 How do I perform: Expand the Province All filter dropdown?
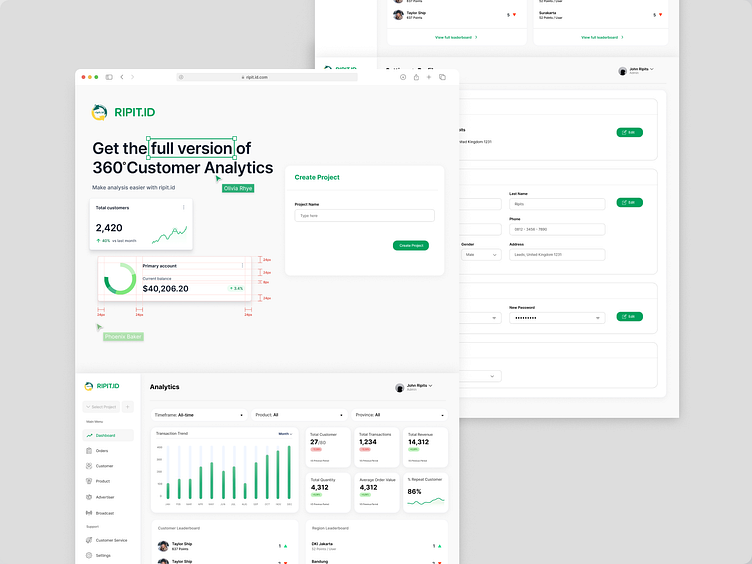pyautogui.click(x=400, y=415)
